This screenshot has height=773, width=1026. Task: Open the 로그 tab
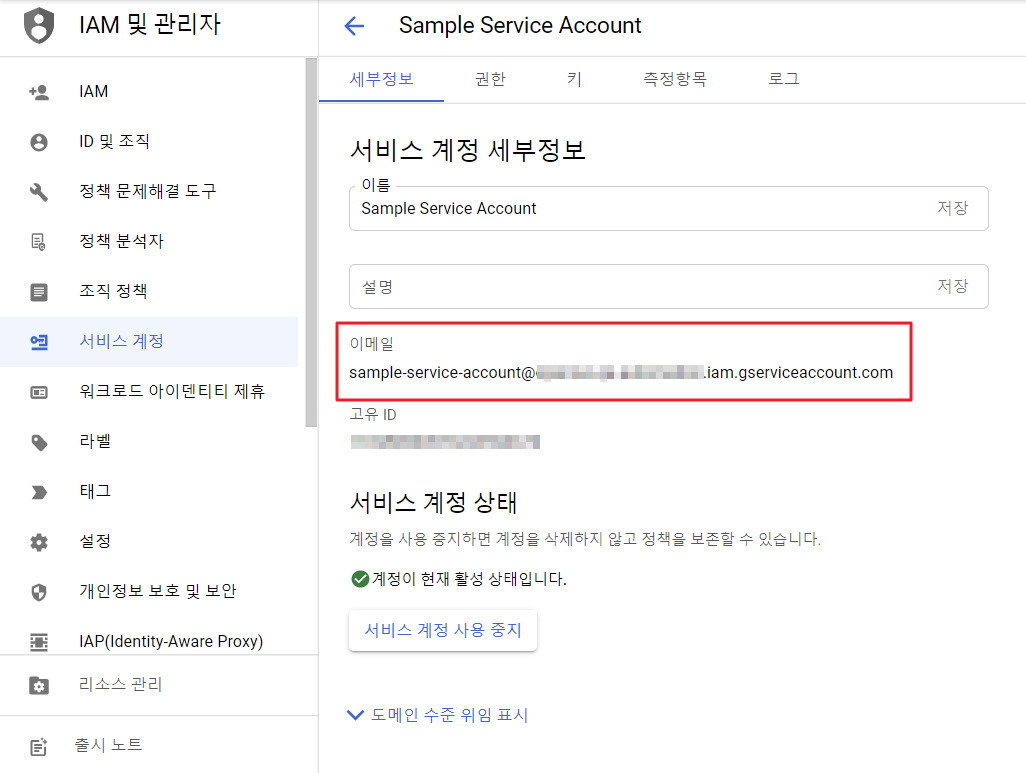[x=783, y=80]
